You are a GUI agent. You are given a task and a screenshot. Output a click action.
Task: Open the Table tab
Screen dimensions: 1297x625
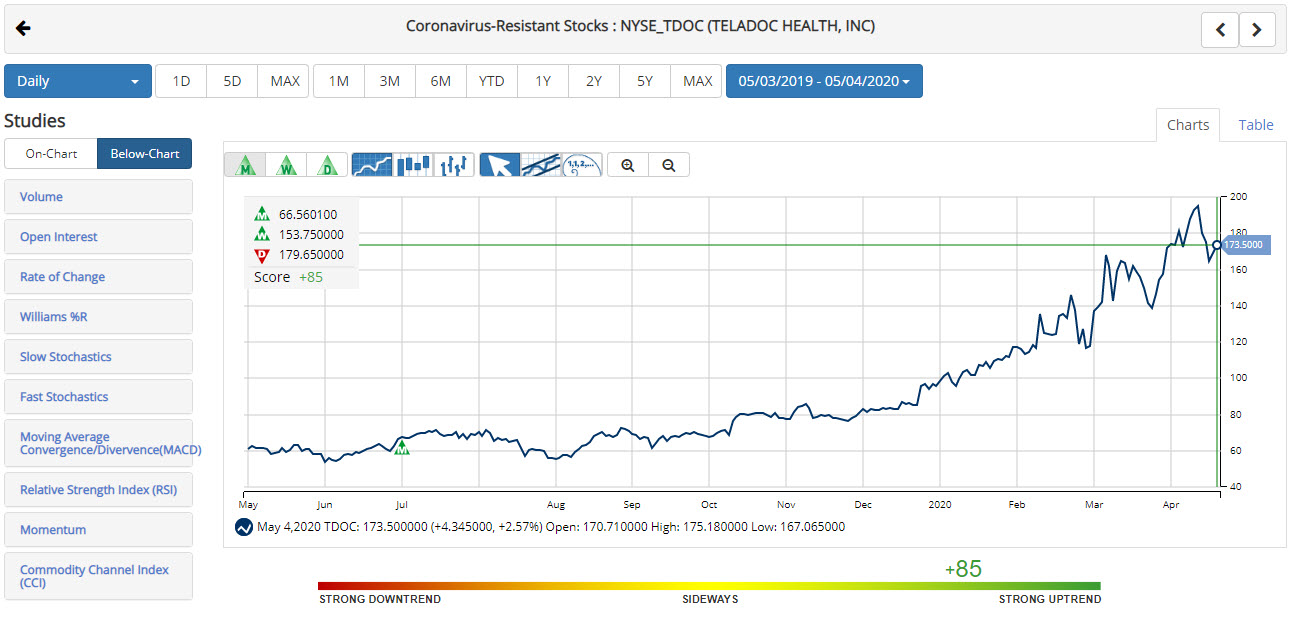pos(1256,125)
